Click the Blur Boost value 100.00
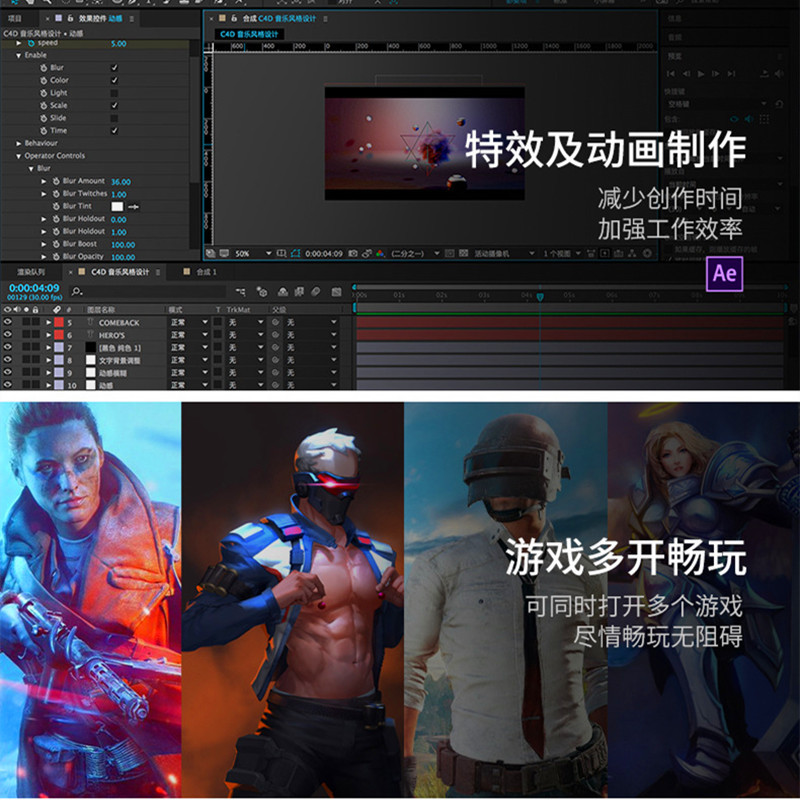Screen dimensions: 800x800 pos(123,245)
